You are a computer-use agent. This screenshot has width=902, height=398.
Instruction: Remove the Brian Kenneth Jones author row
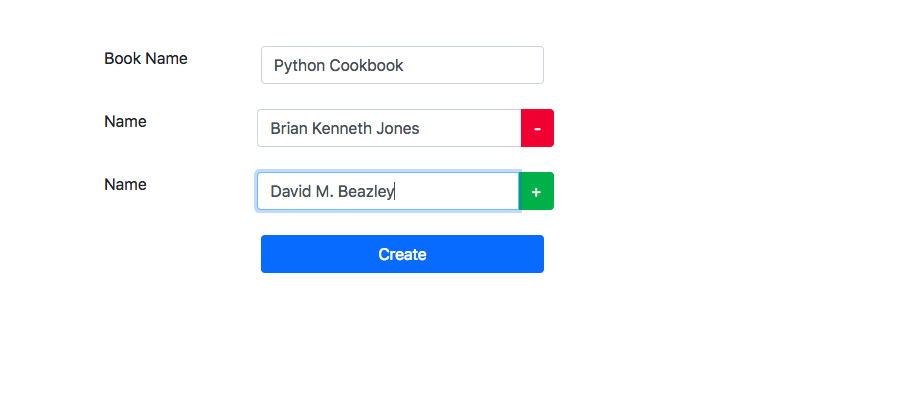[537, 128]
